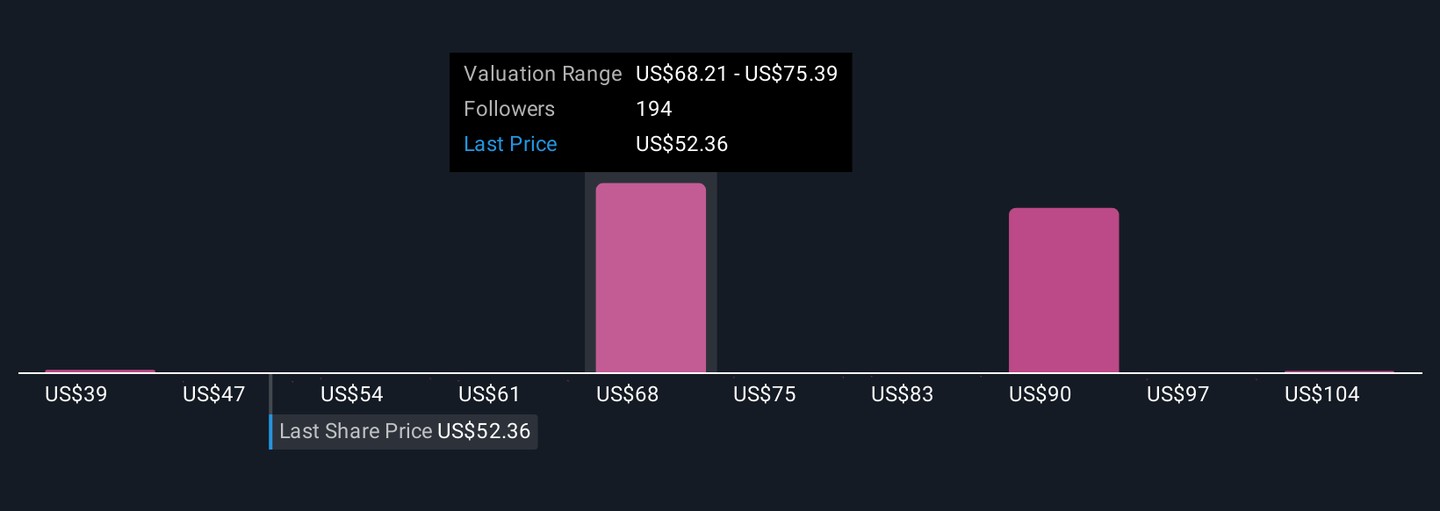Open the Last Price link in tooltip
Screen dimensions: 1440x511
510,144
